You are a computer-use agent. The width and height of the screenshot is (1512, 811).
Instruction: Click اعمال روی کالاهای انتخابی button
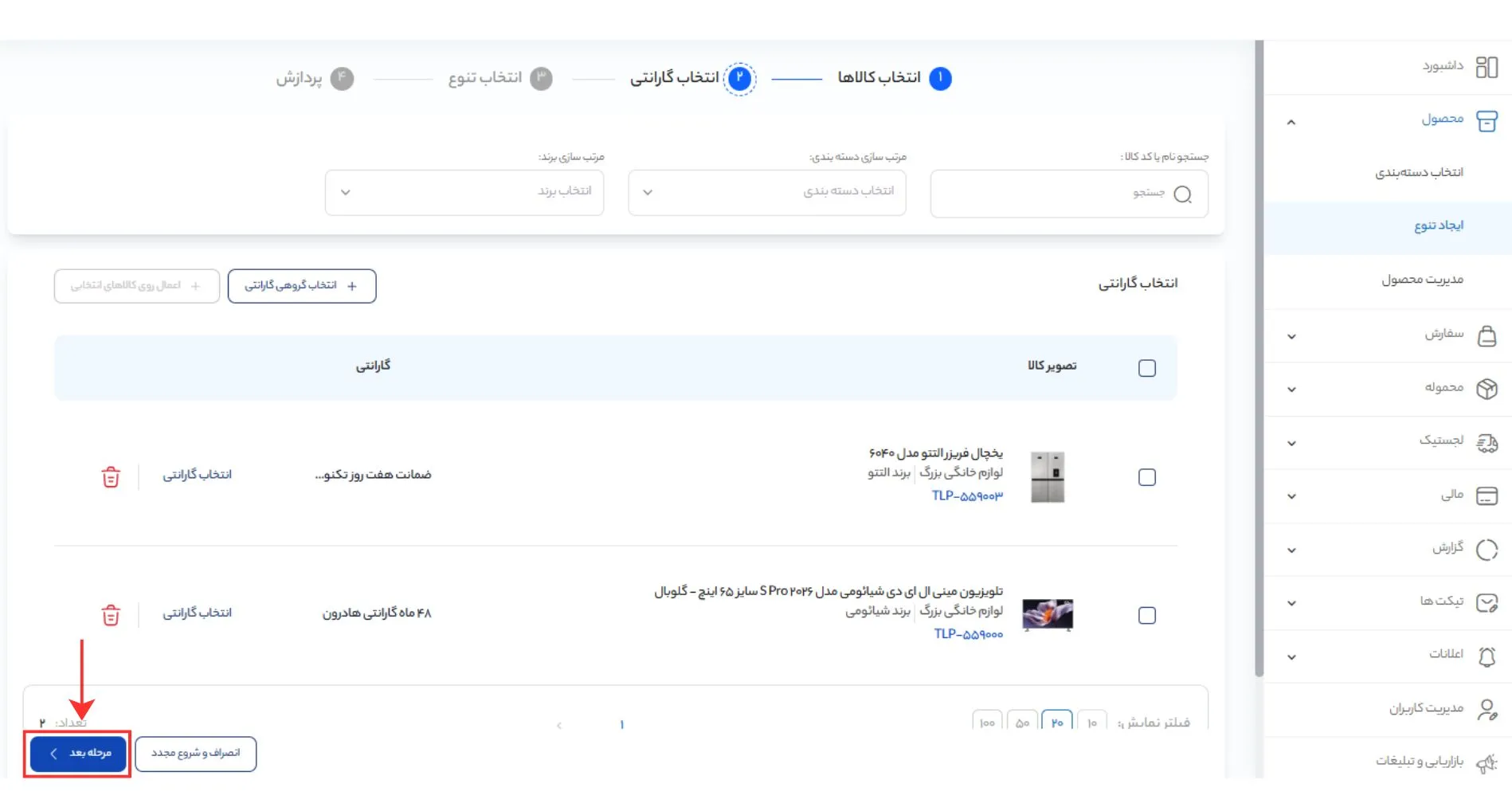click(x=137, y=286)
